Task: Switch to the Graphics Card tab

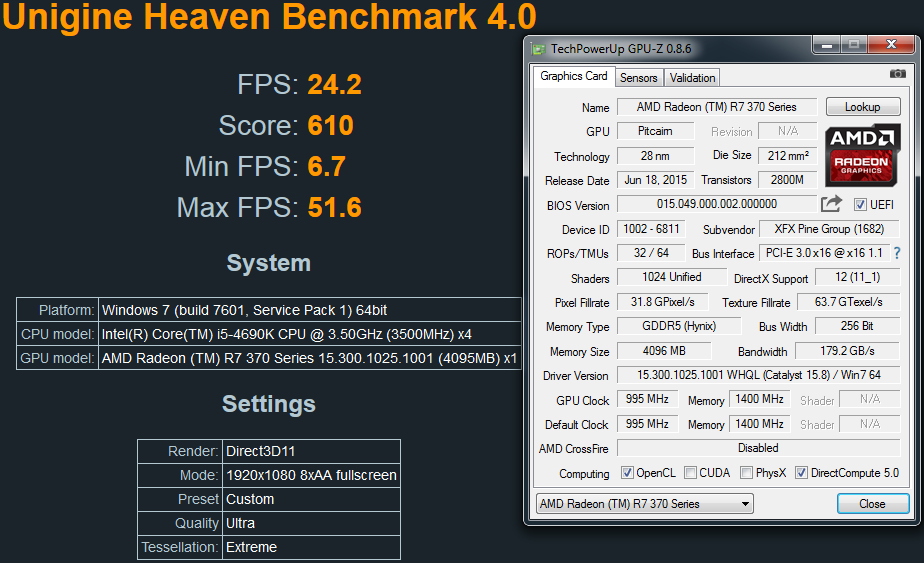Action: [x=573, y=76]
